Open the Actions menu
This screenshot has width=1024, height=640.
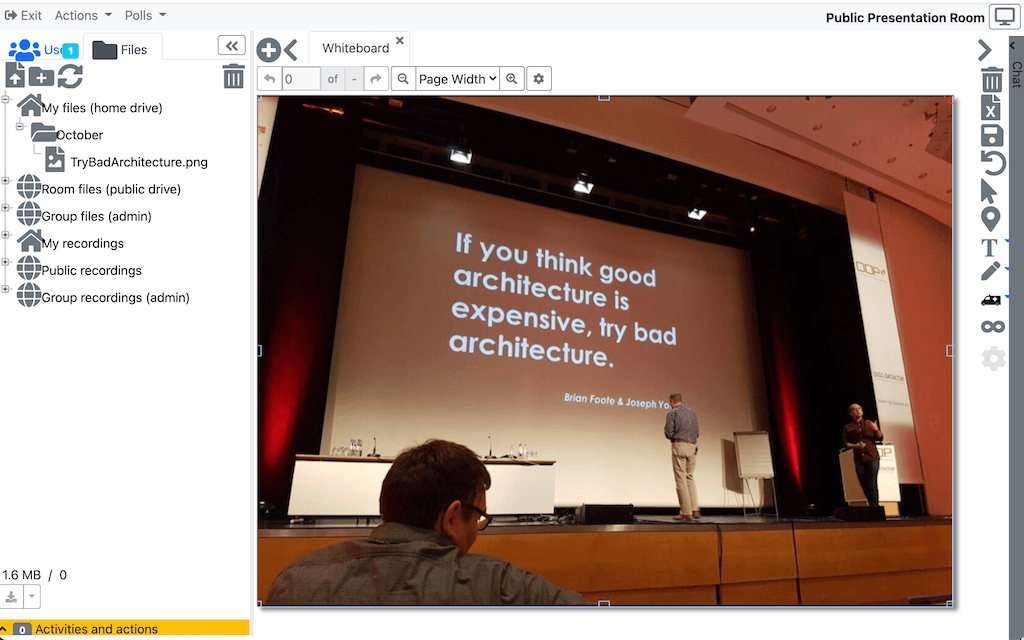pyautogui.click(x=76, y=15)
